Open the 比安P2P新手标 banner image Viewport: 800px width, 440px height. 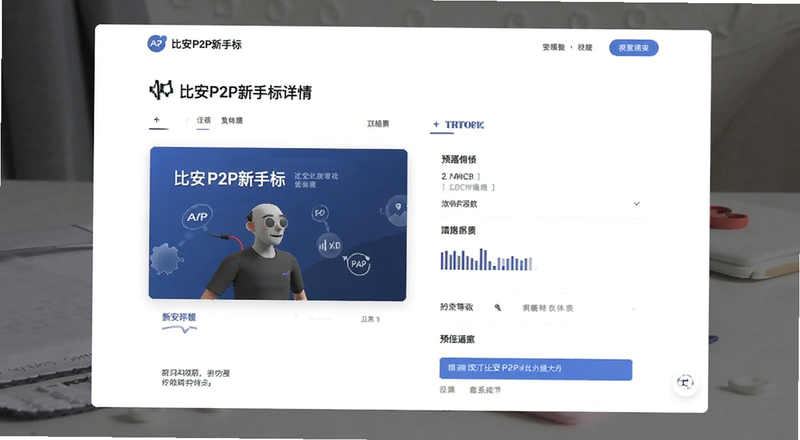click(278, 224)
